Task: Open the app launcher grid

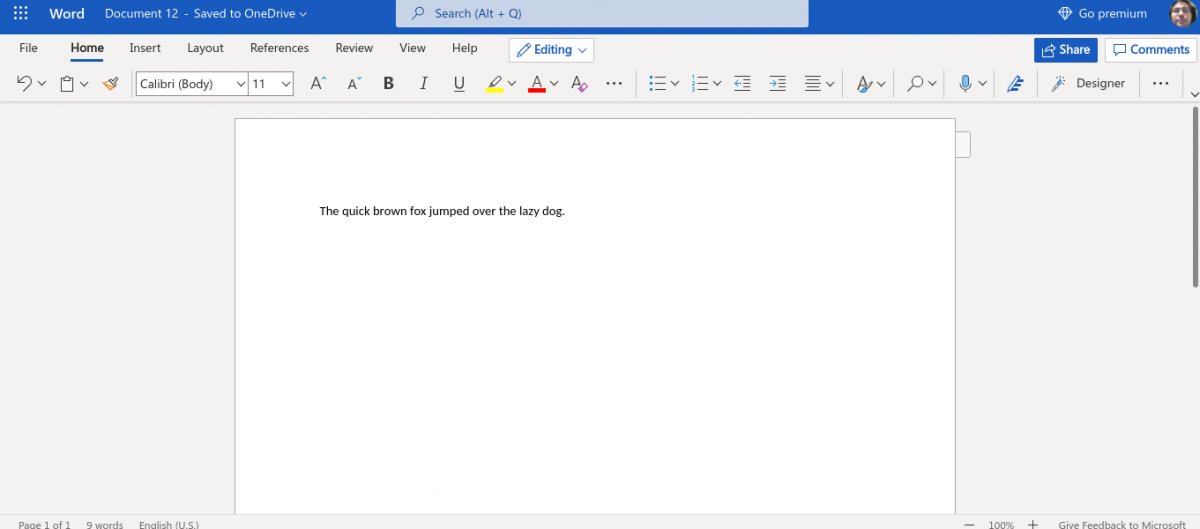Action: tap(21, 14)
